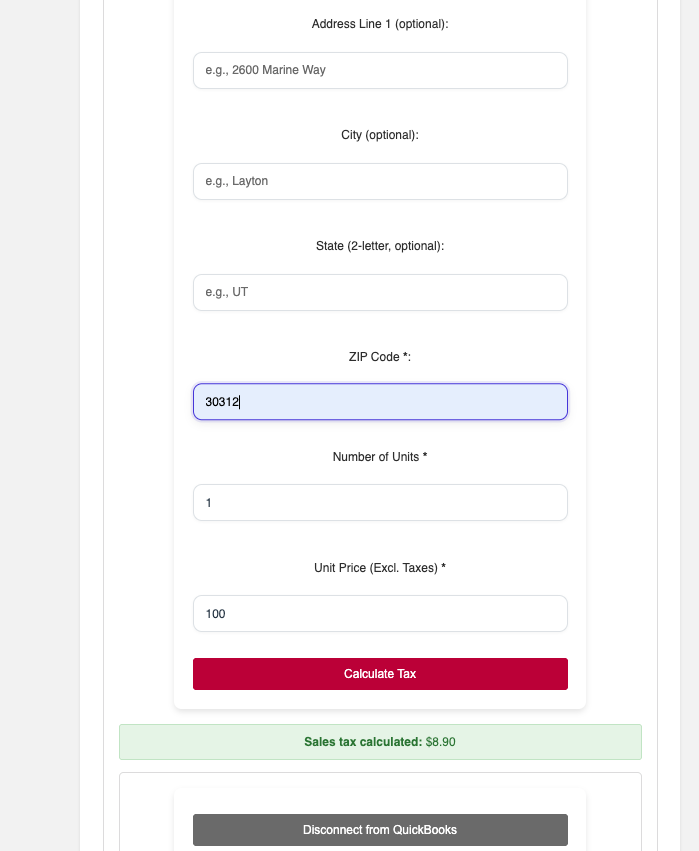The width and height of the screenshot is (699, 851).
Task: Click the Unit Price label
Action: 380,568
